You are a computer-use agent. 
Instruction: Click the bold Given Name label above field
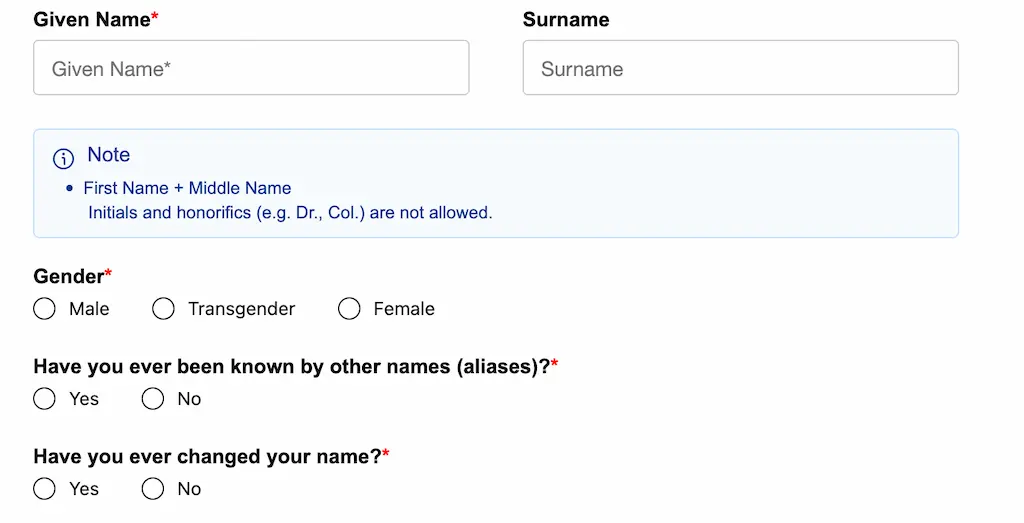pos(91,20)
